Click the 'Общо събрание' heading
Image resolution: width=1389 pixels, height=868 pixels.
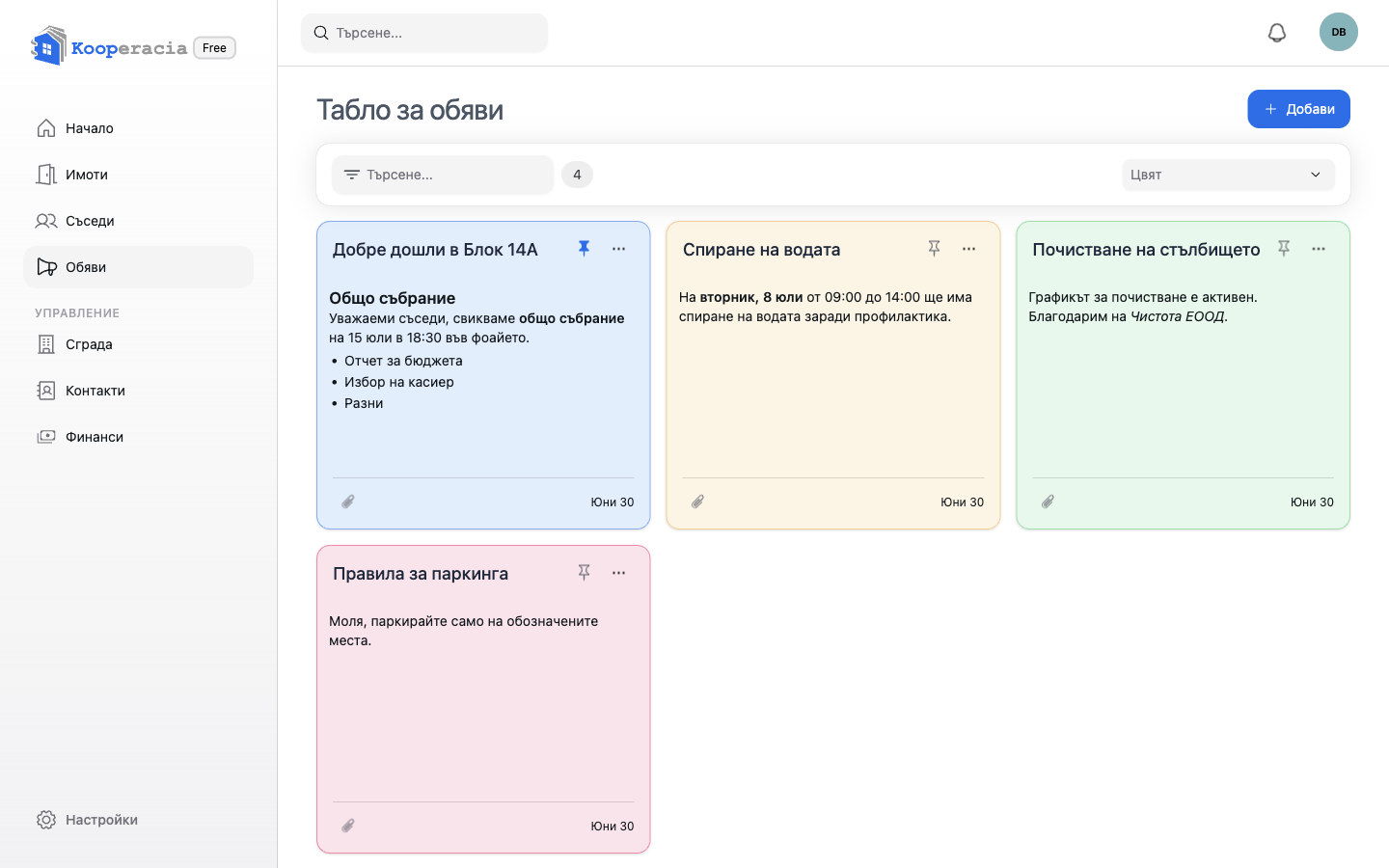point(393,298)
